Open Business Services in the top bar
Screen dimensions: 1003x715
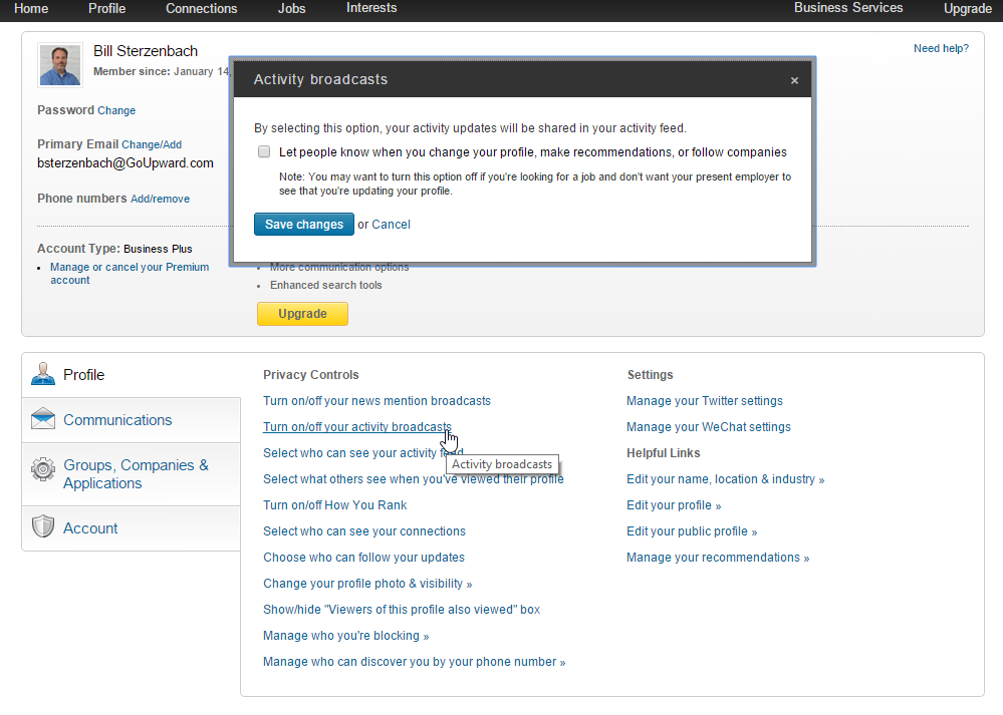[x=848, y=8]
